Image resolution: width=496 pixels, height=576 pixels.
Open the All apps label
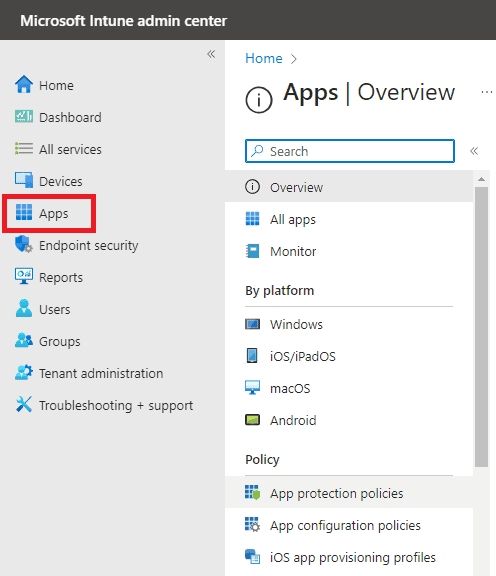pyautogui.click(x=292, y=220)
